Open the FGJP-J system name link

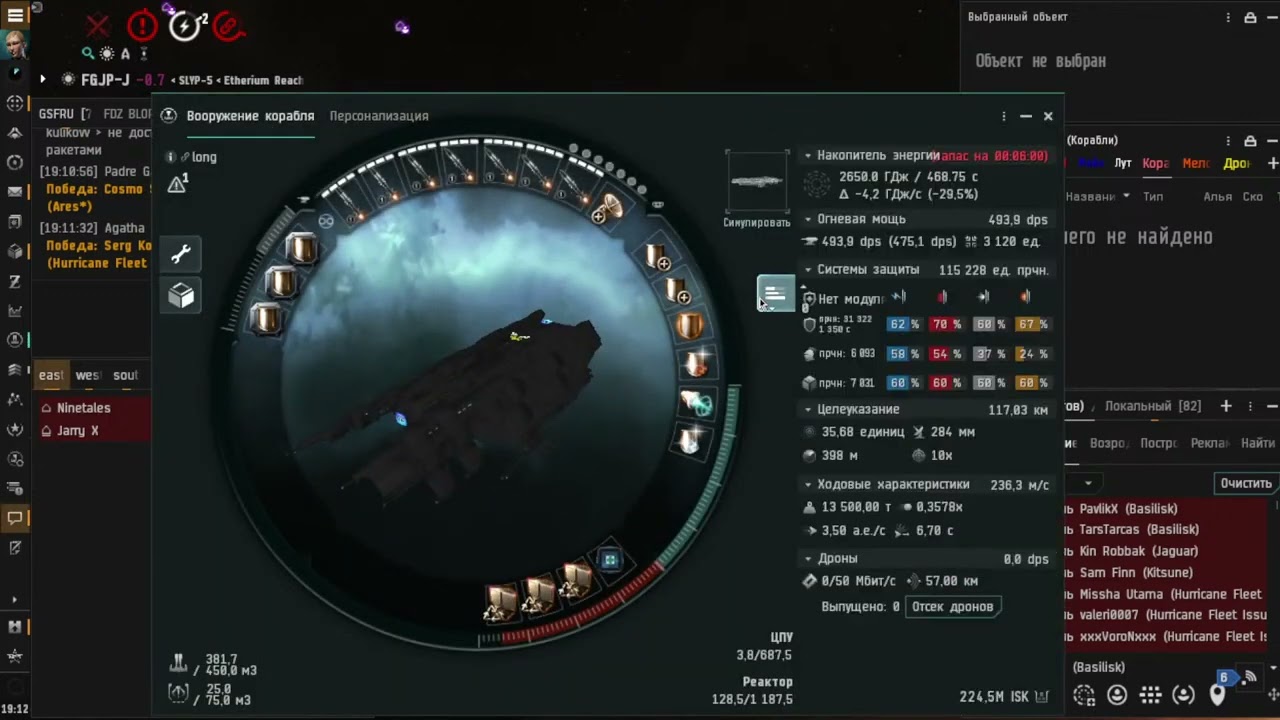(x=105, y=80)
